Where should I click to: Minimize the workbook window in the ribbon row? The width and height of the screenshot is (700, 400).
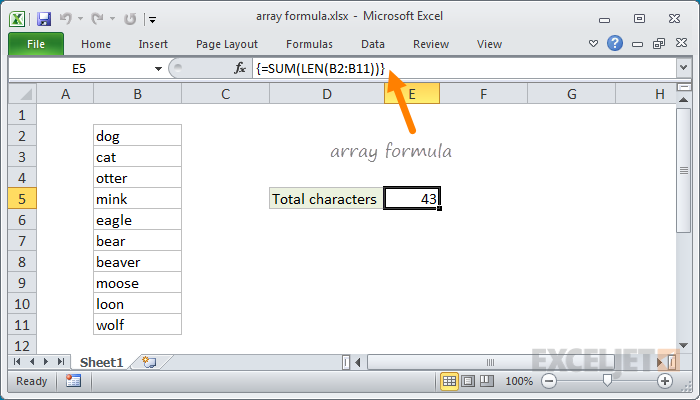pos(638,44)
